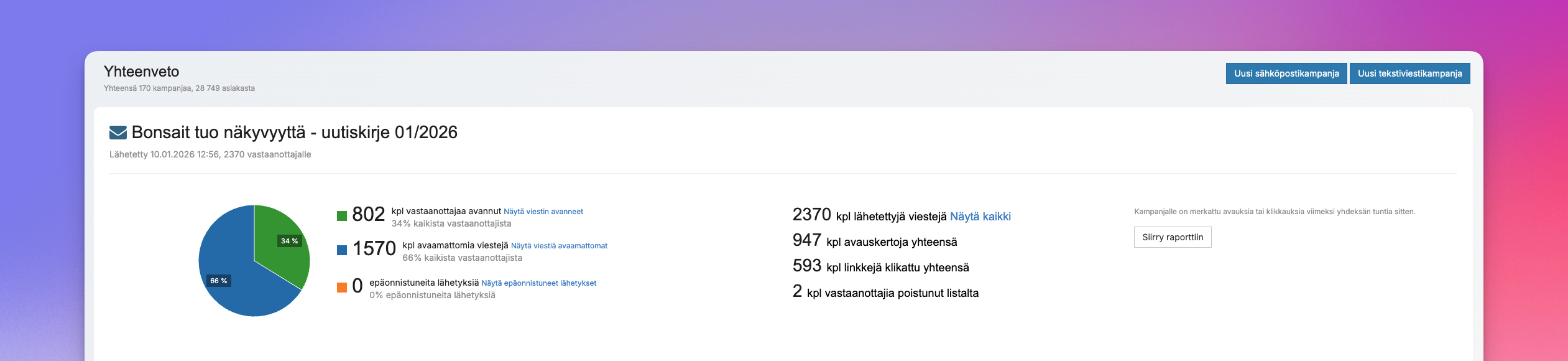This screenshot has height=361, width=1568.
Task: Click Uusi sähköpostikampanja button
Action: click(x=1286, y=73)
